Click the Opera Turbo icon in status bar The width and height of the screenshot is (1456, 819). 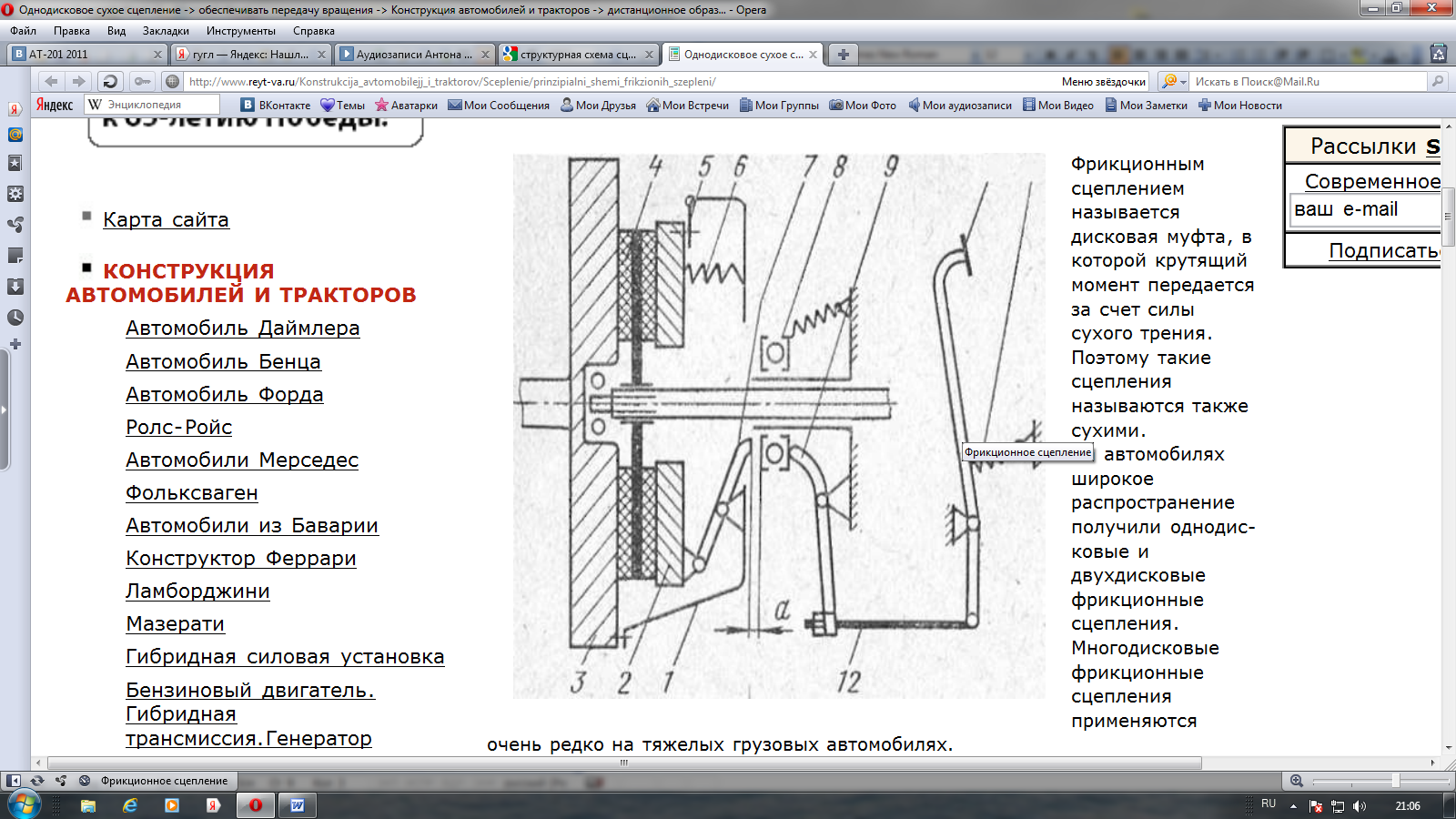click(x=85, y=781)
